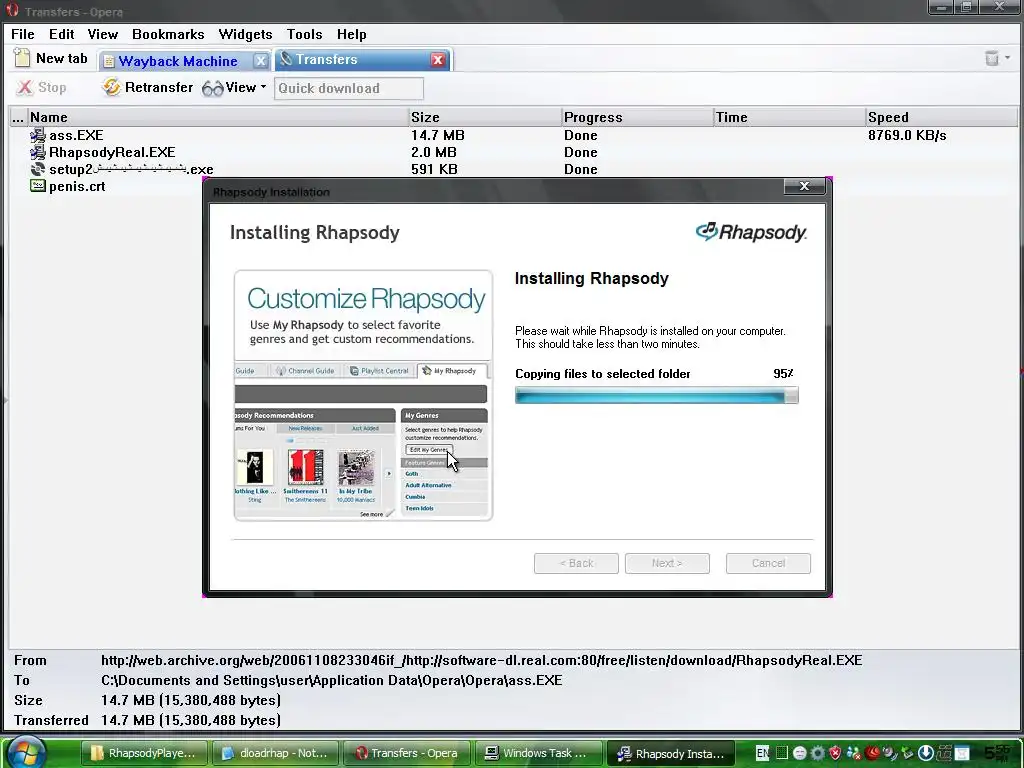Switch to dloadrhap Notepad taskbar button
1024x768 pixels.
click(x=275, y=753)
